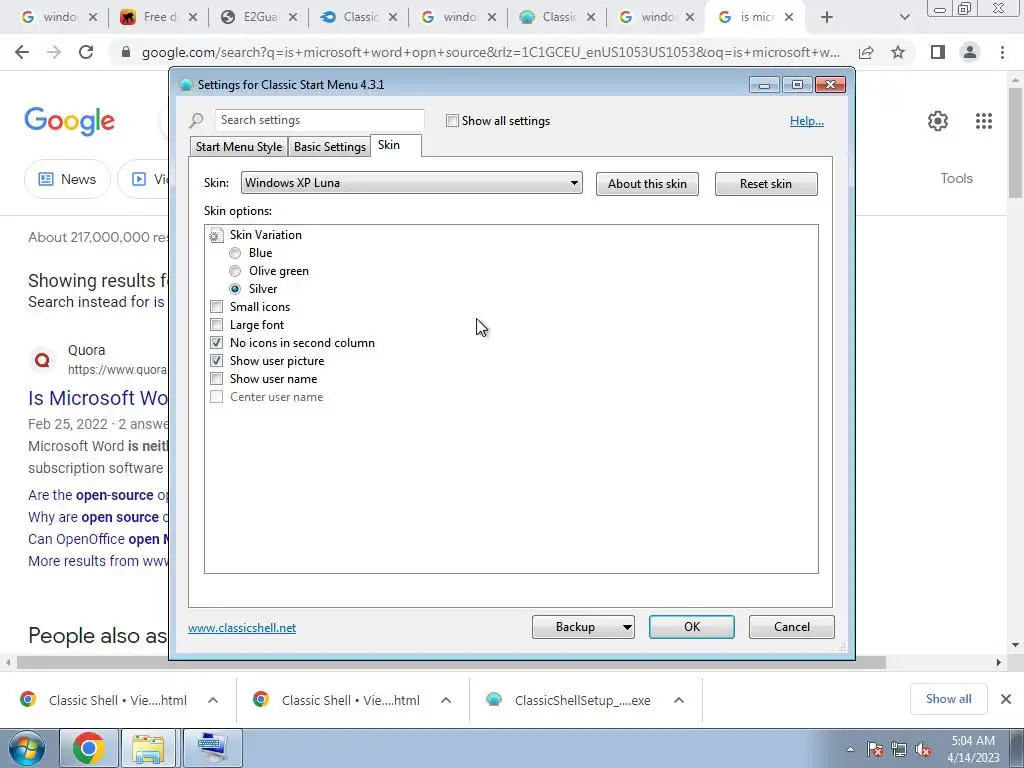The width and height of the screenshot is (1024, 768).
Task: Open the Help... link
Action: (x=807, y=121)
